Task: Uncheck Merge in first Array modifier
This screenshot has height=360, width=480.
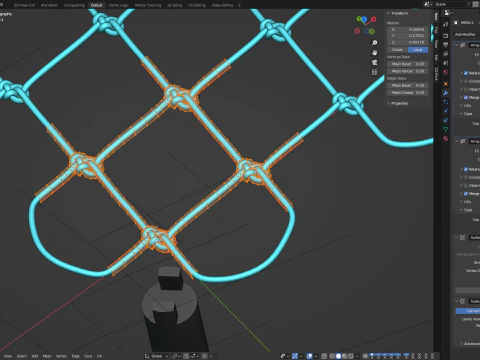Action: (466, 97)
